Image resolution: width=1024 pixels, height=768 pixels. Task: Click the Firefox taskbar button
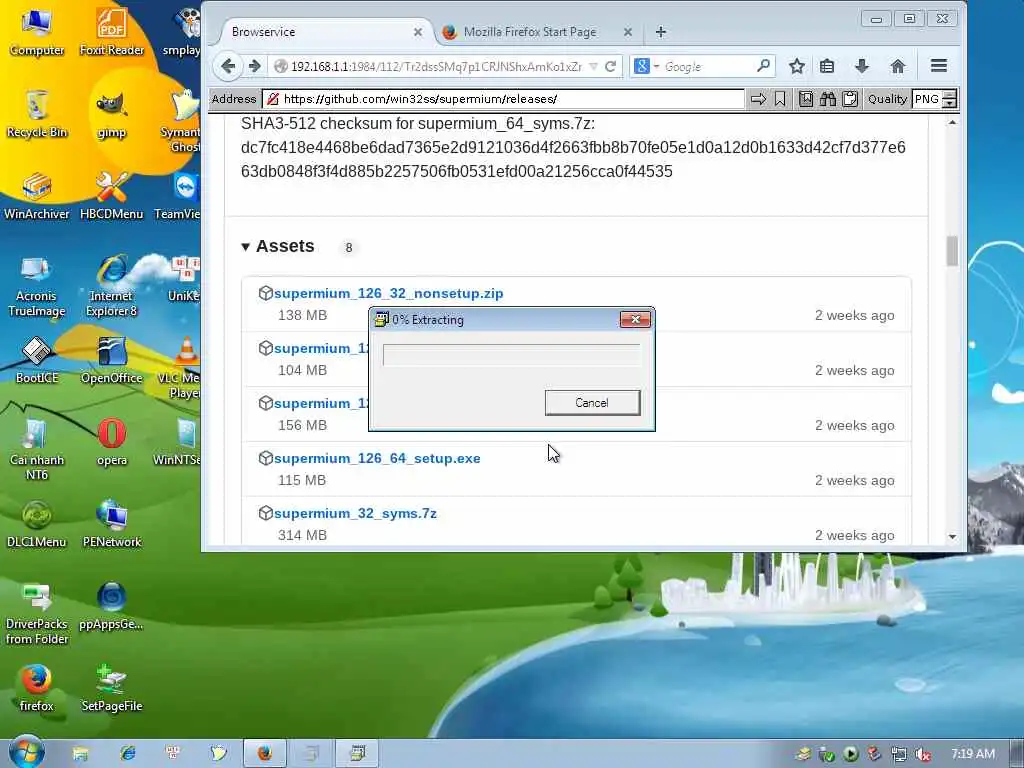(264, 754)
